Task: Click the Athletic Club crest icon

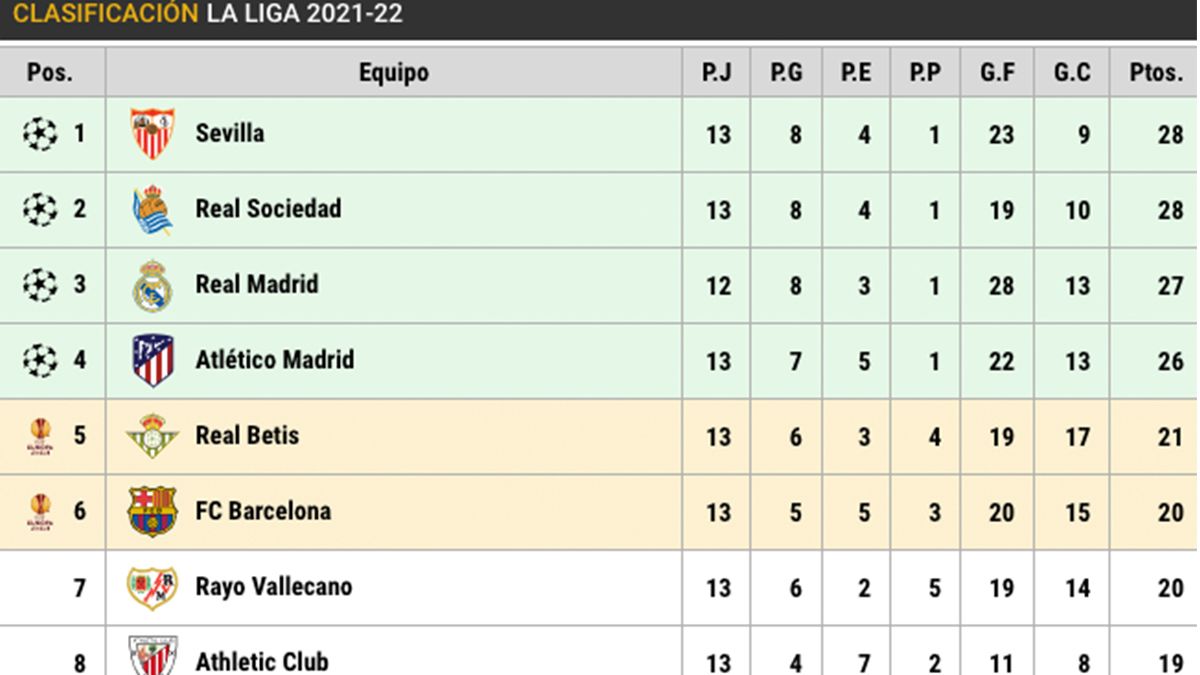Action: (152, 656)
